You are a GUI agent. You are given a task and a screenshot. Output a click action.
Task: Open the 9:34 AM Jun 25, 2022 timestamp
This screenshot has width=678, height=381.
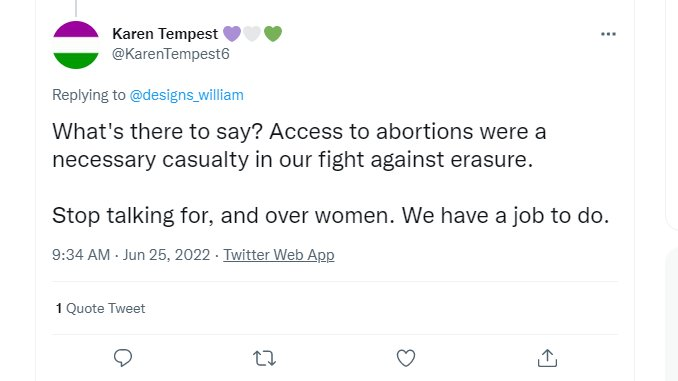(131, 255)
